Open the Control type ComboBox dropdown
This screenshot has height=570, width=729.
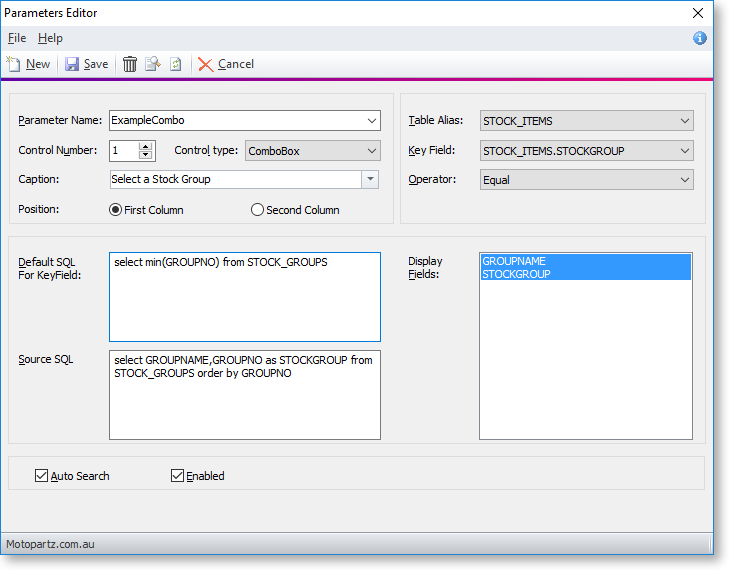[x=371, y=151]
